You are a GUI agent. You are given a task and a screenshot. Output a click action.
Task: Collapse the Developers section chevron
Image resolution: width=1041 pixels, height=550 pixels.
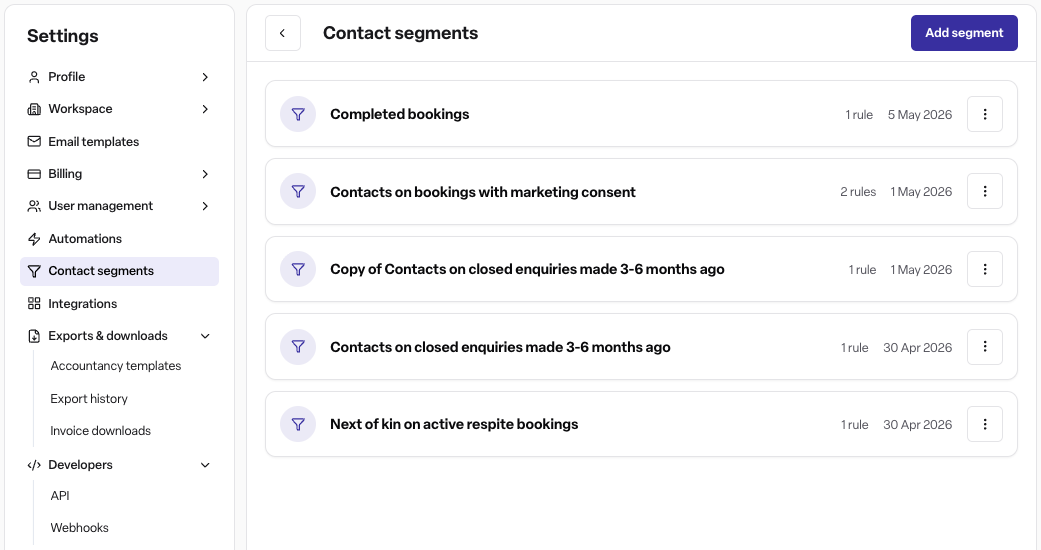point(205,465)
